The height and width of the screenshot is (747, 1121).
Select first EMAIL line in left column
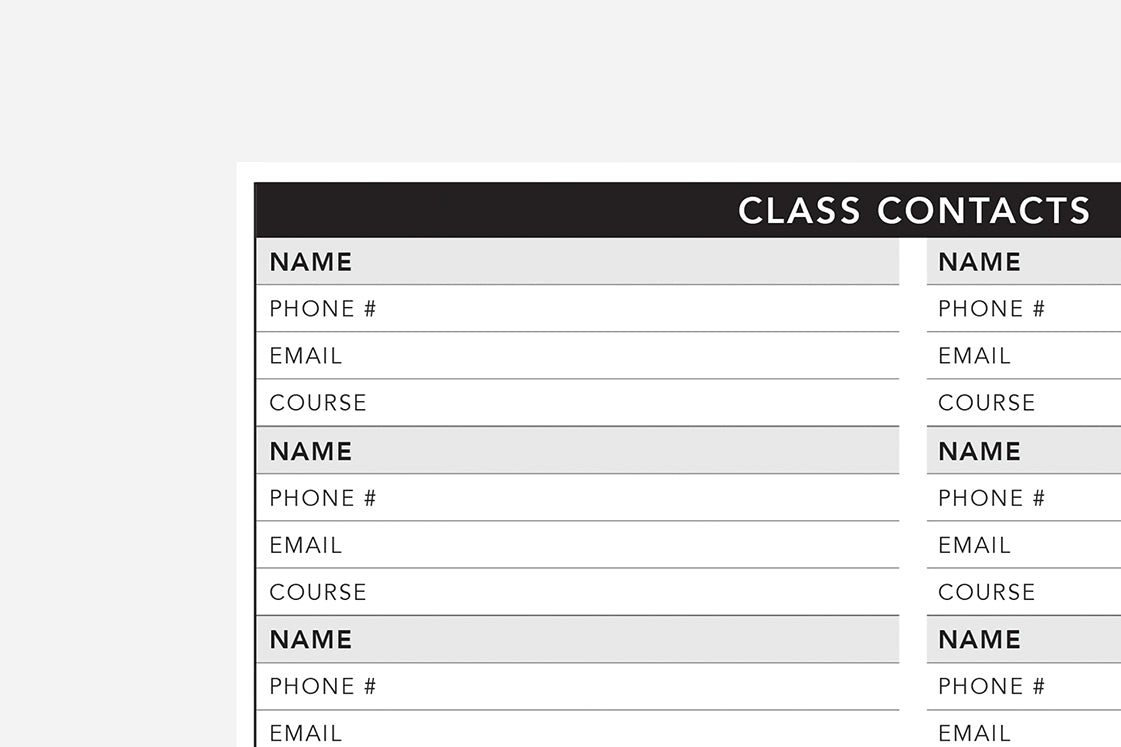pos(577,356)
